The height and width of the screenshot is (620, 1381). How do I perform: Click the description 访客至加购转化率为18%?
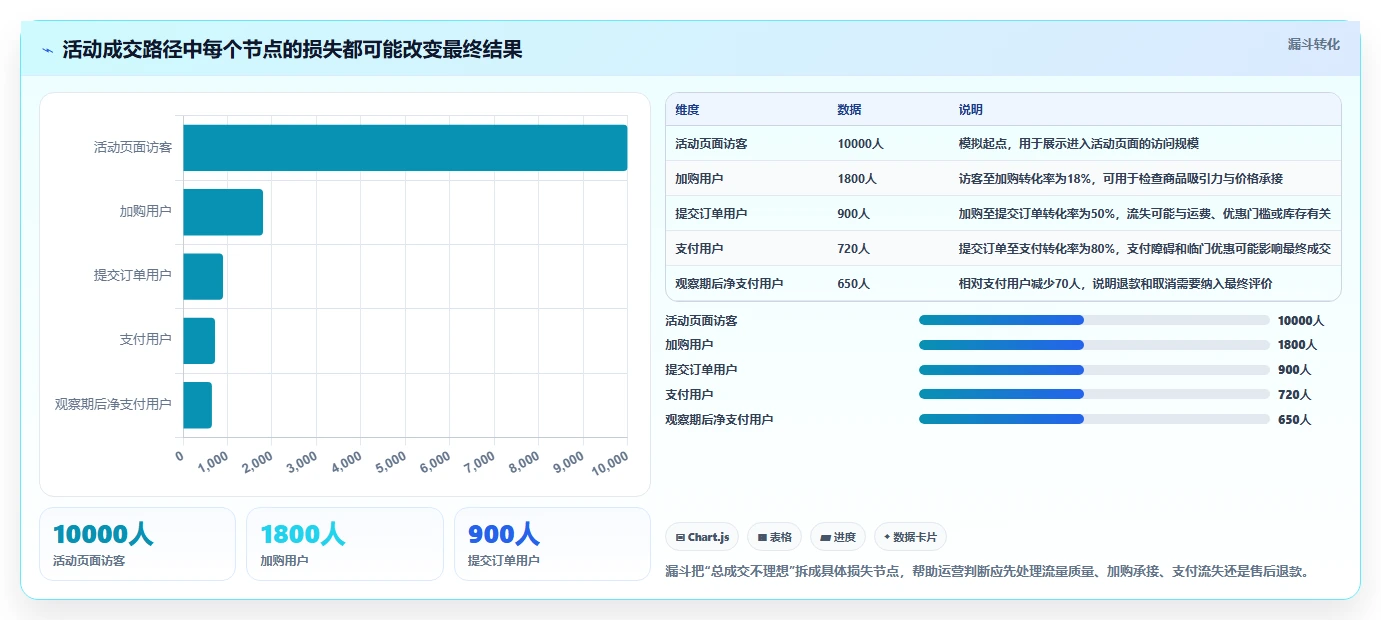coord(1120,179)
